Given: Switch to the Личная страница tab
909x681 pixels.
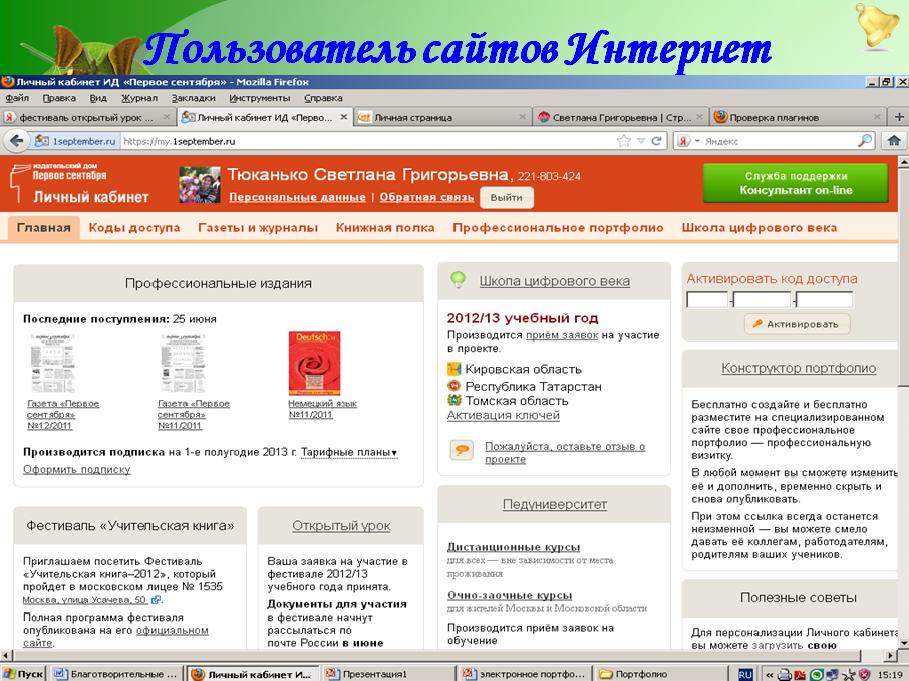Looking at the screenshot, I should [x=442, y=117].
